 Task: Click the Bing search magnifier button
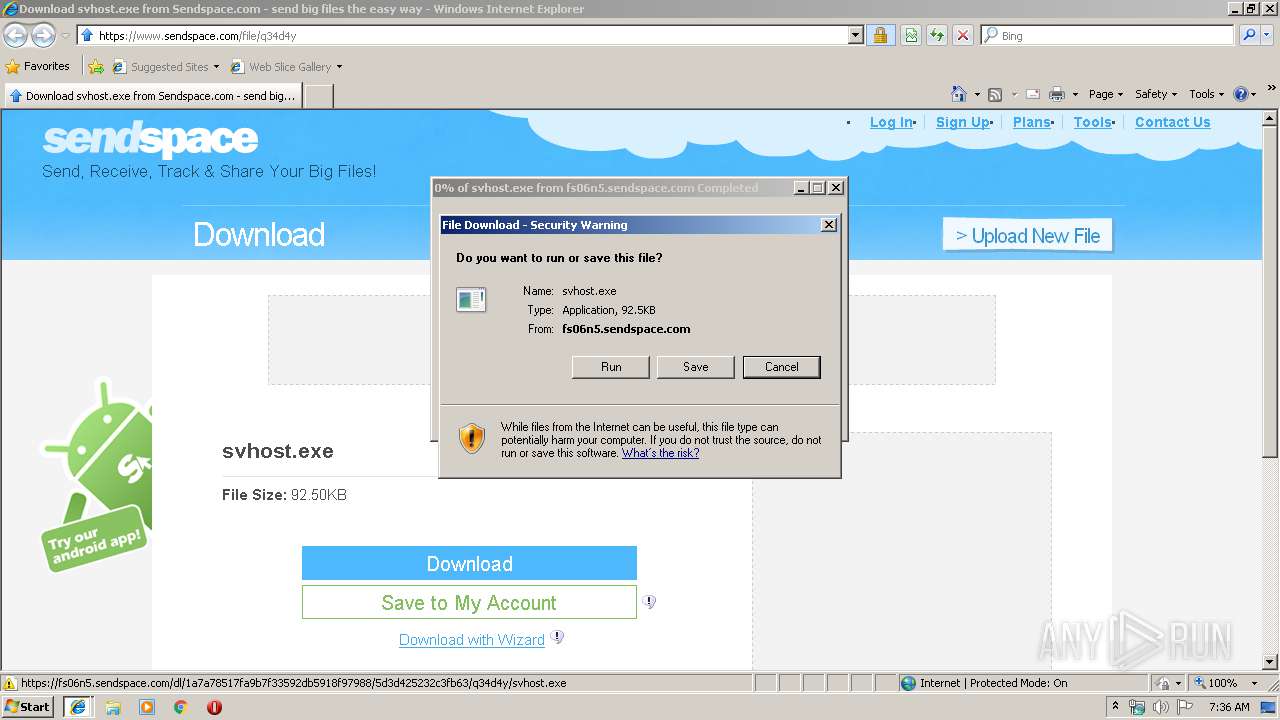pos(1247,35)
